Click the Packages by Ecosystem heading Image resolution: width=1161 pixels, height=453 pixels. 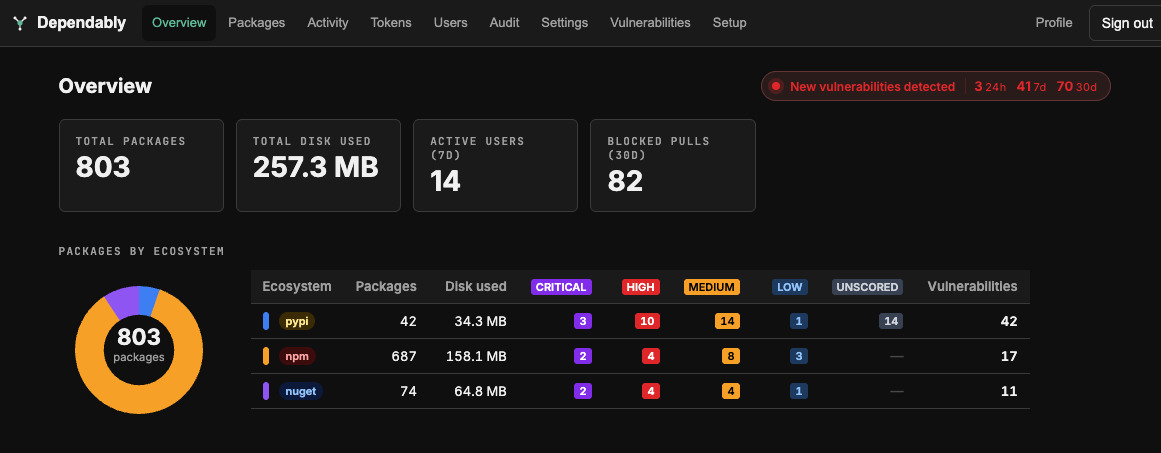click(141, 252)
